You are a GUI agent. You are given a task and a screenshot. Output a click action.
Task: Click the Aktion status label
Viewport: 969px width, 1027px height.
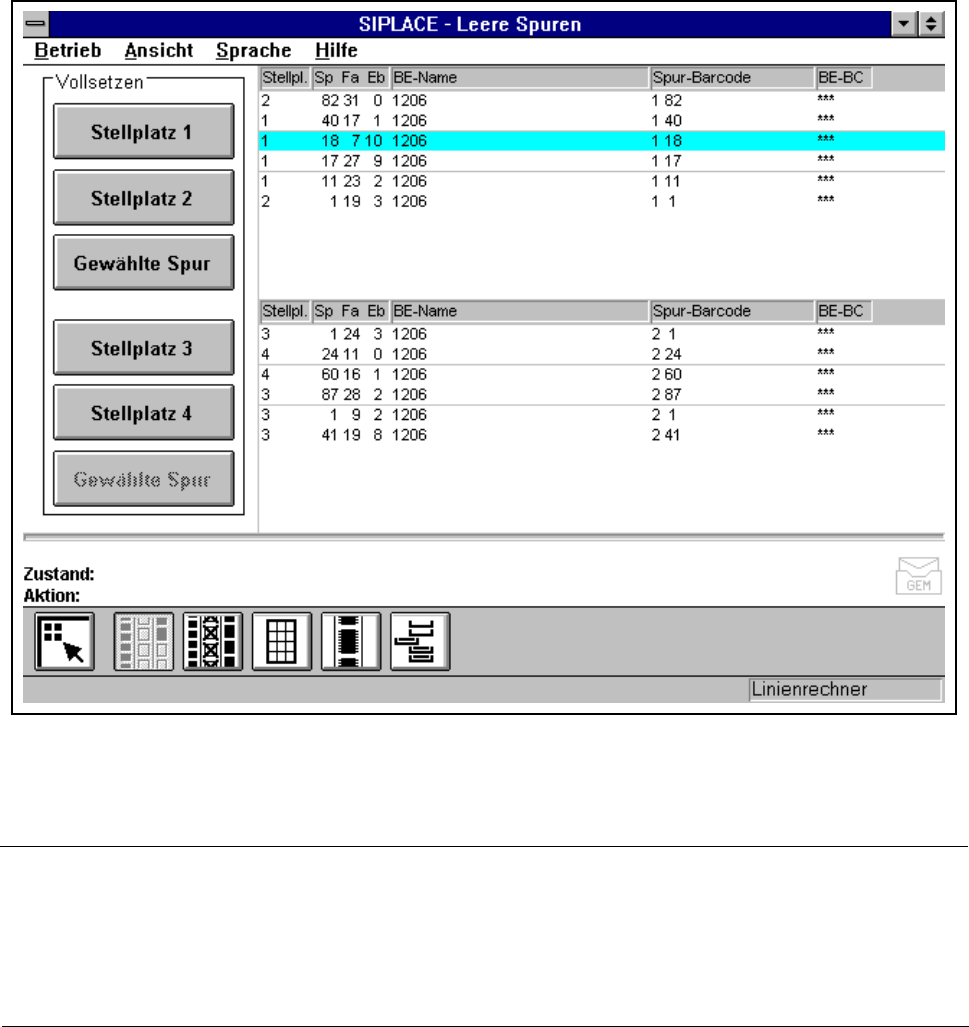pyautogui.click(x=52, y=596)
